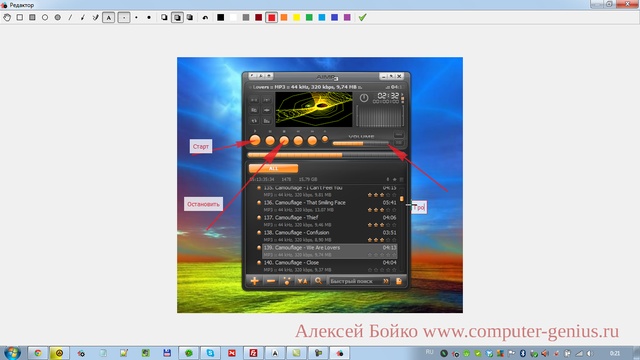Pick the orange color swatch
The image size is (640, 360).
284,18
